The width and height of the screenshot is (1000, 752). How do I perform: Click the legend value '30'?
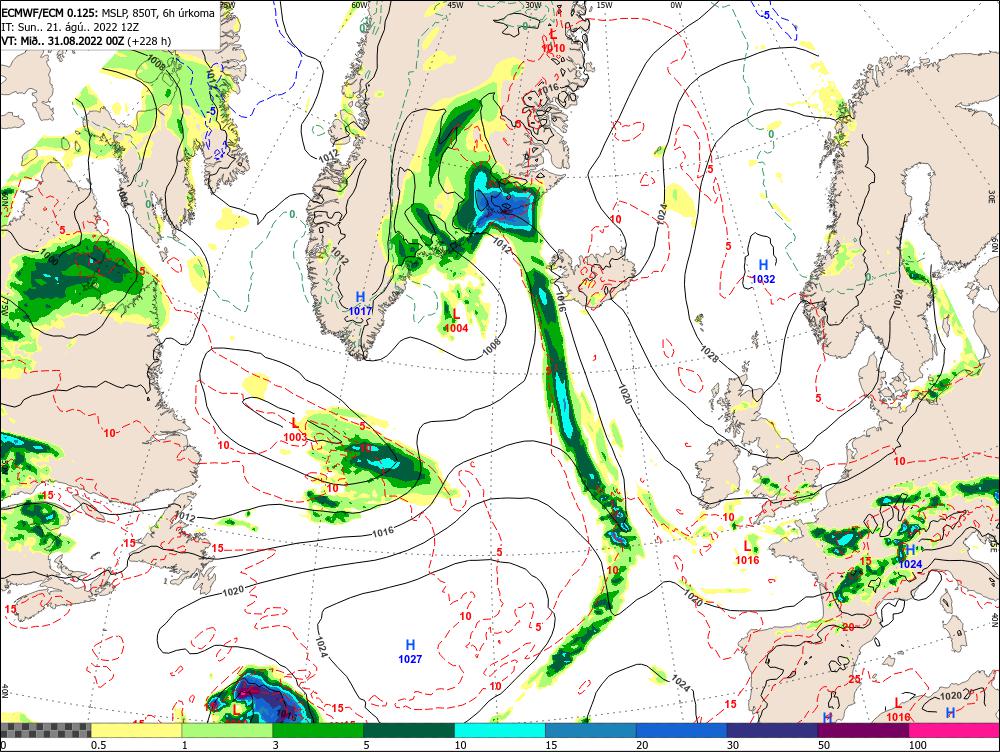[733, 745]
